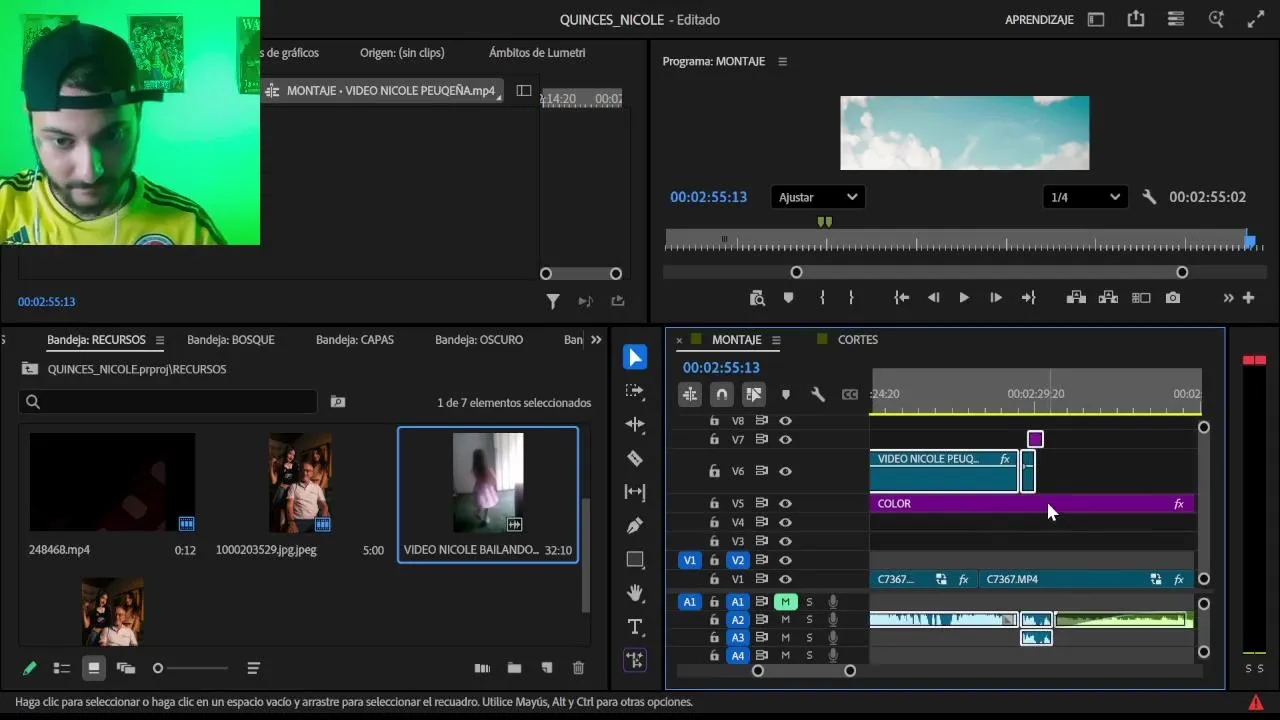The height and width of the screenshot is (720, 1280).
Task: Step back one frame in Program monitor
Action: [x=933, y=298]
